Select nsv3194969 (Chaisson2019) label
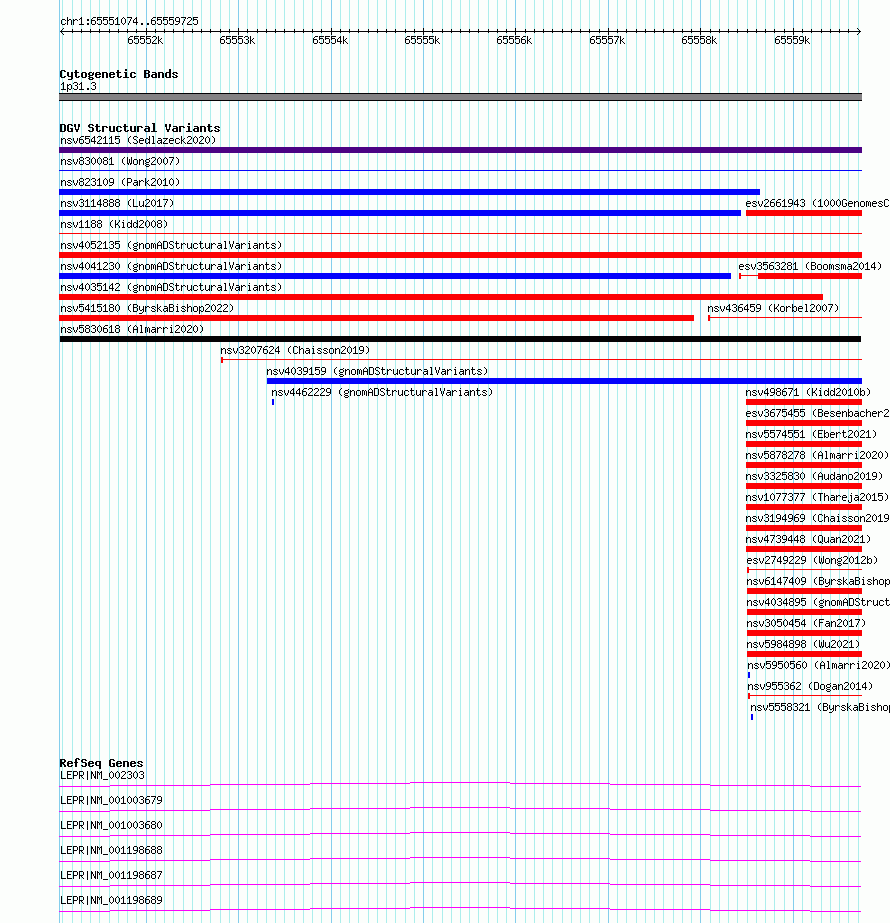This screenshot has width=890, height=923. [818, 518]
